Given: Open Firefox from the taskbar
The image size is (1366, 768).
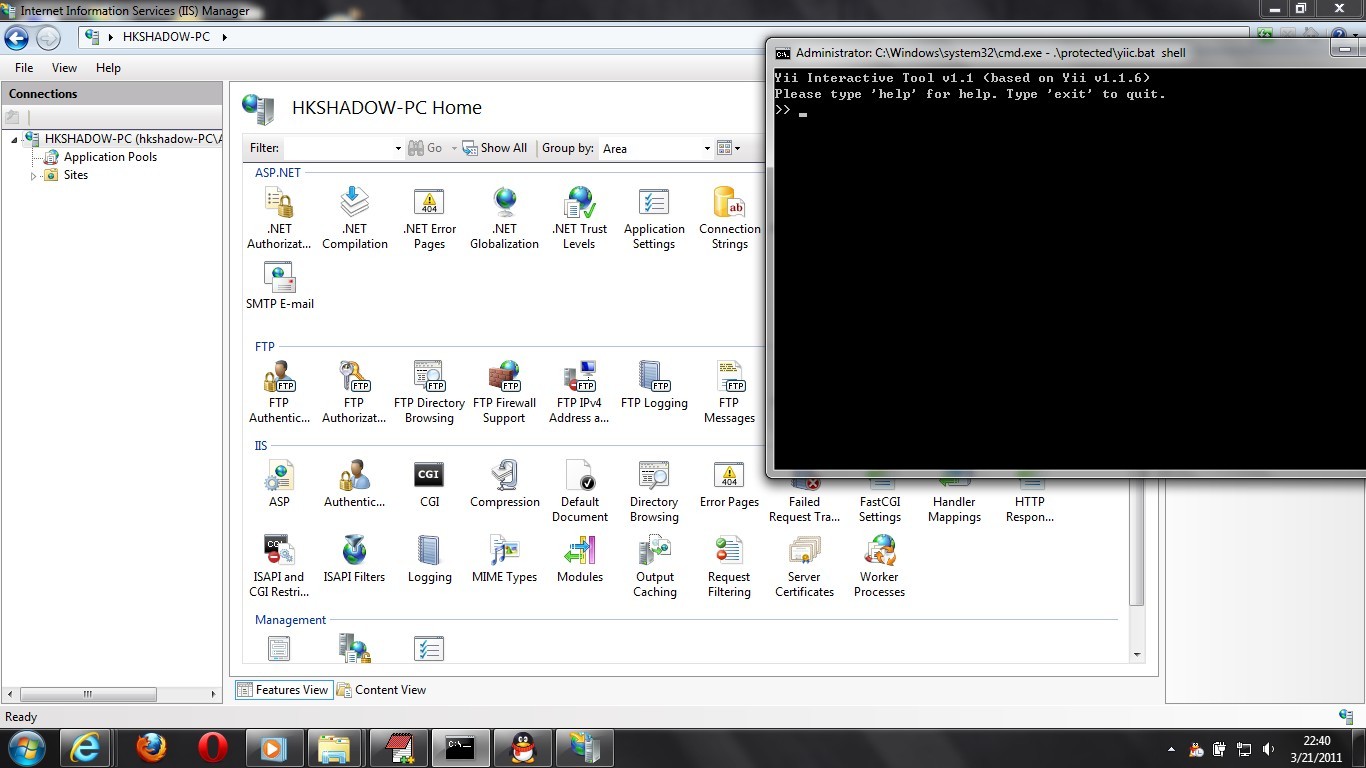Looking at the screenshot, I should tap(151, 747).
